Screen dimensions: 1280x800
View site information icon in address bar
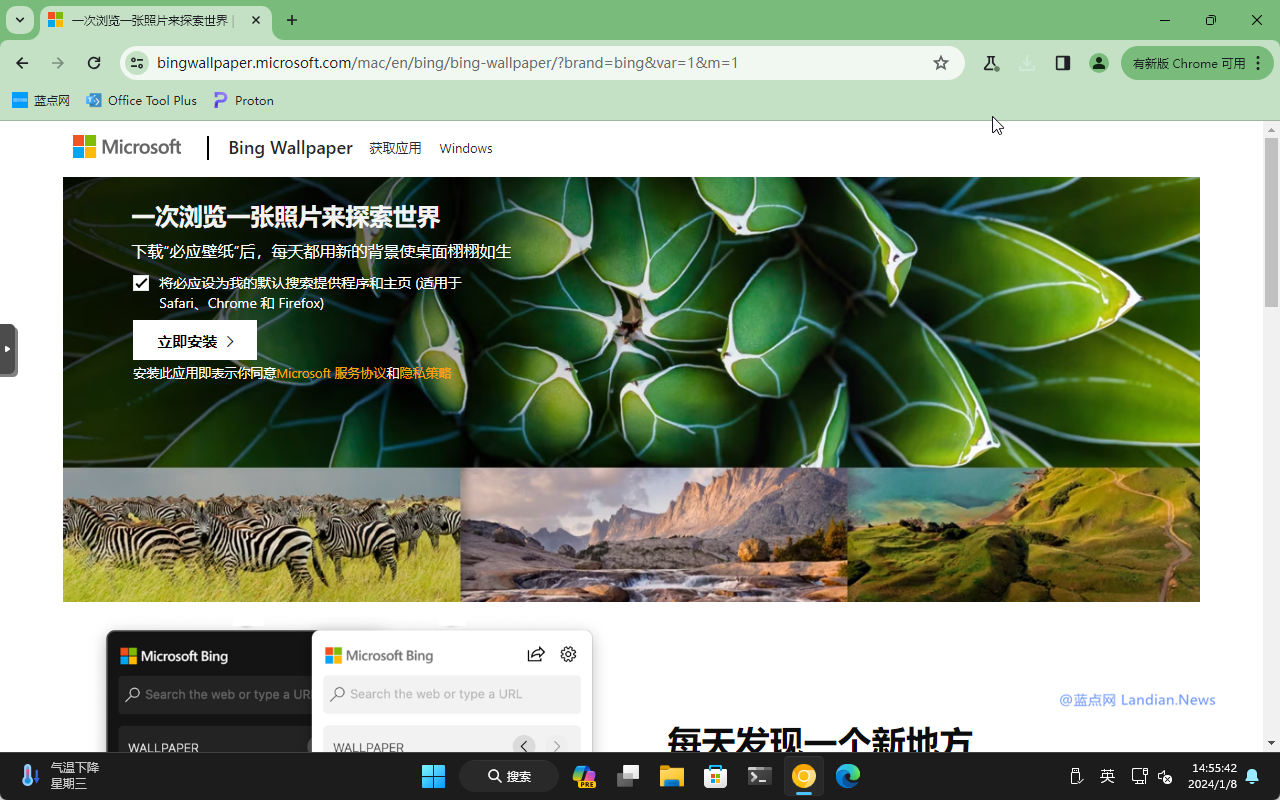pos(138,63)
